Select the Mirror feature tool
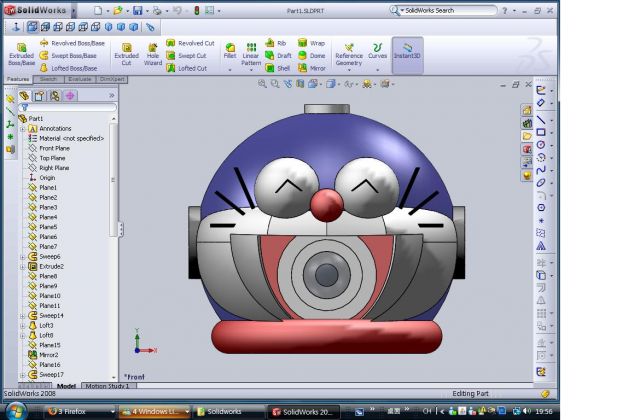Image resolution: width=640 pixels, height=420 pixels. [x=312, y=68]
